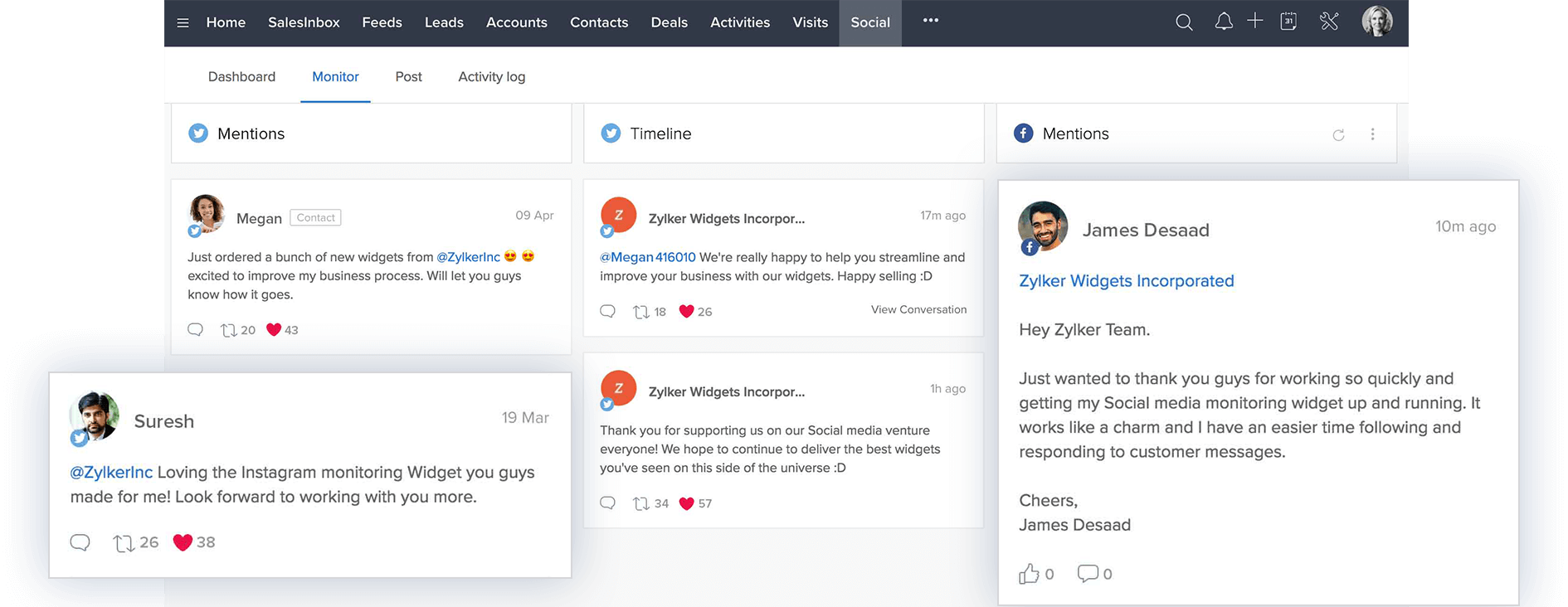Open the Deals module
The height and width of the screenshot is (607, 1568).
[x=670, y=22]
